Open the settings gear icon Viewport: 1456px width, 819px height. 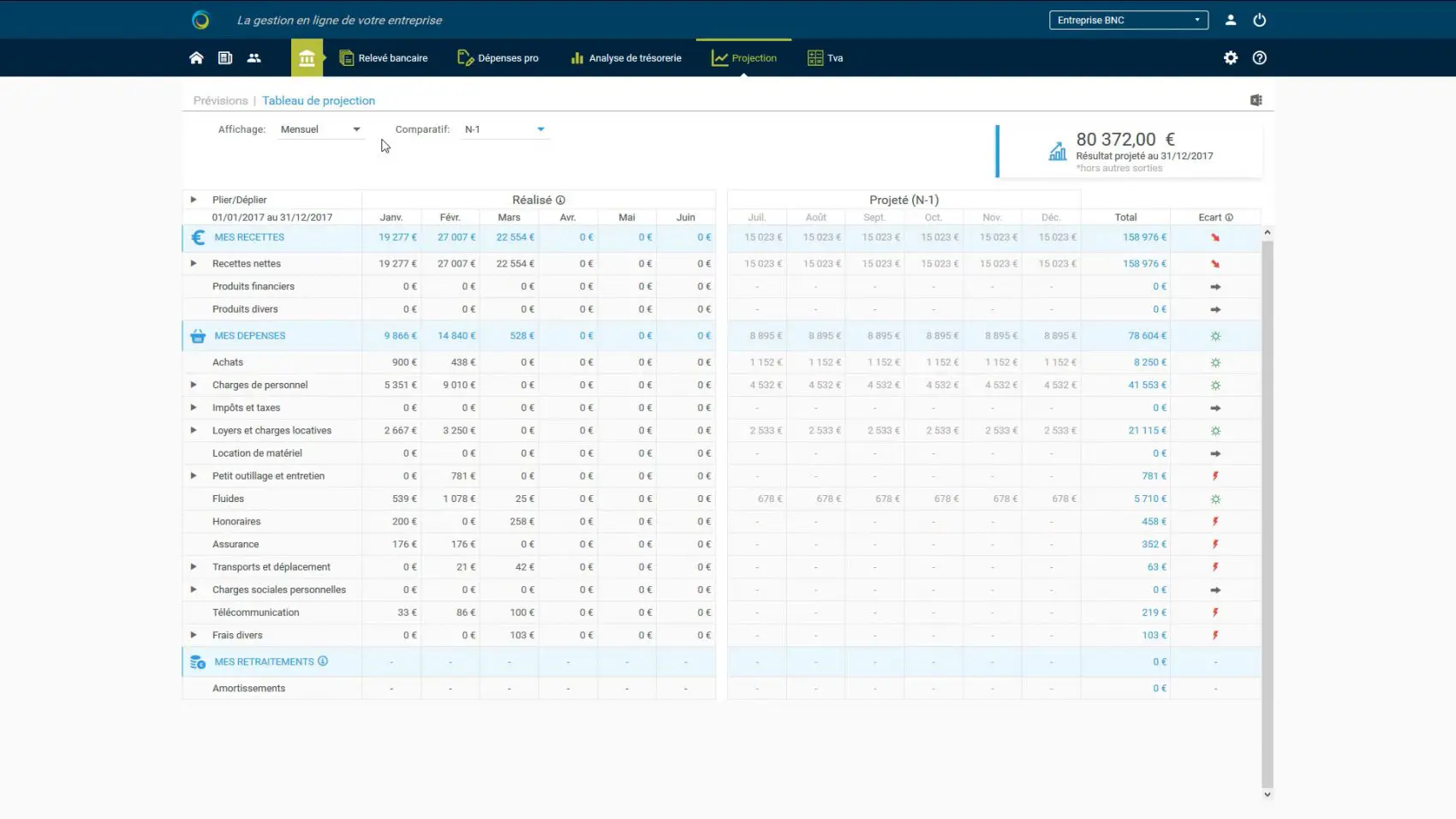1231,58
